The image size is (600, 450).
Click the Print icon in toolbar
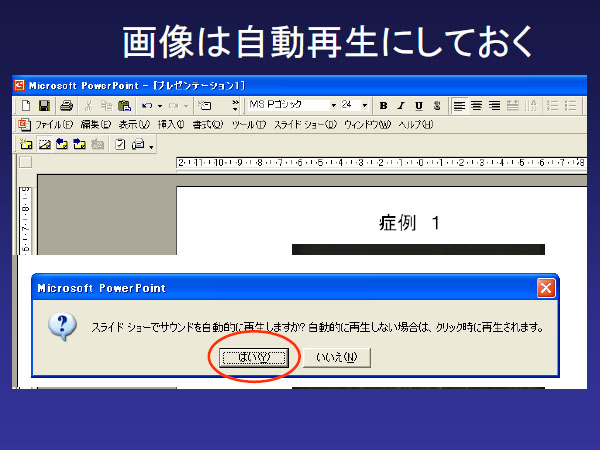click(66, 105)
